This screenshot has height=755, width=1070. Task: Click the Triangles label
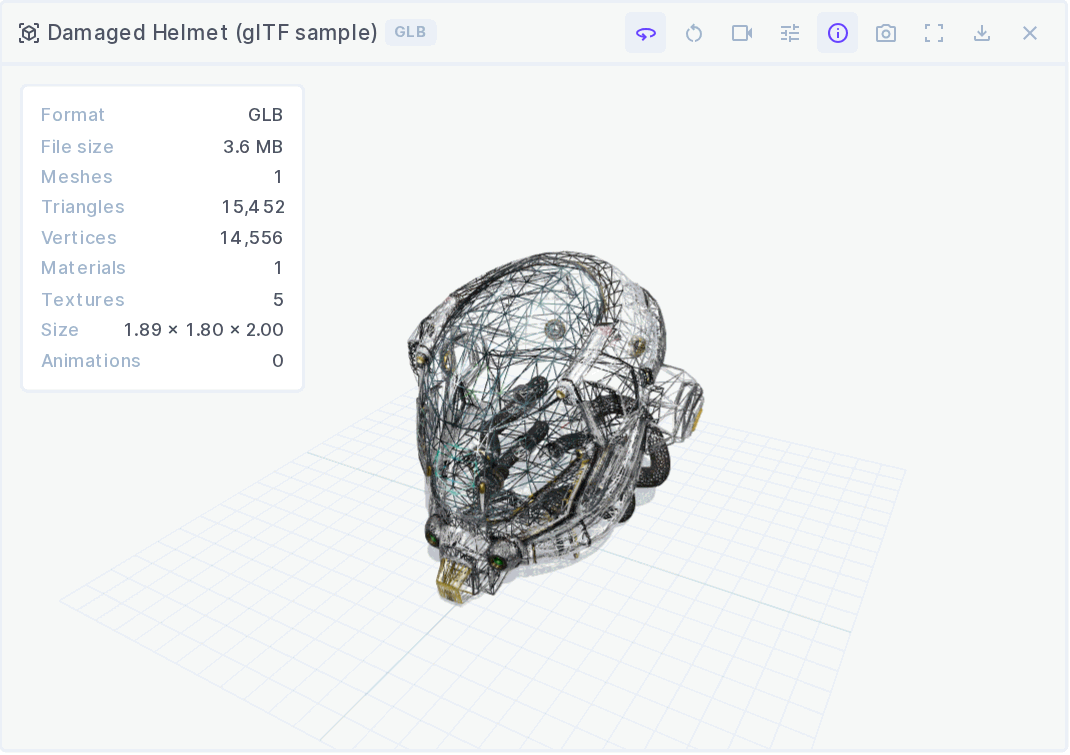click(83, 207)
